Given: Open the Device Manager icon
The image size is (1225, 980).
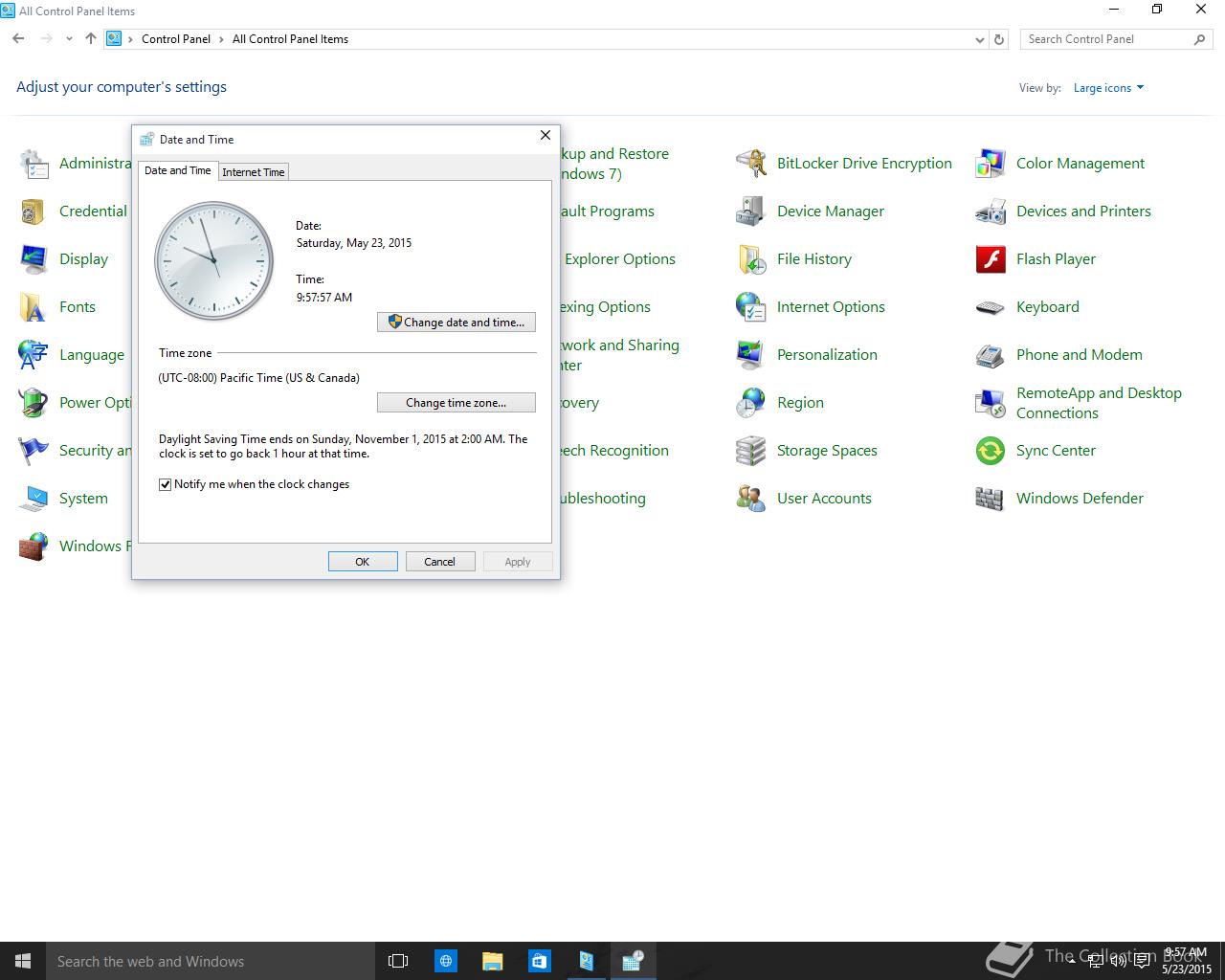Looking at the screenshot, I should (x=750, y=212).
